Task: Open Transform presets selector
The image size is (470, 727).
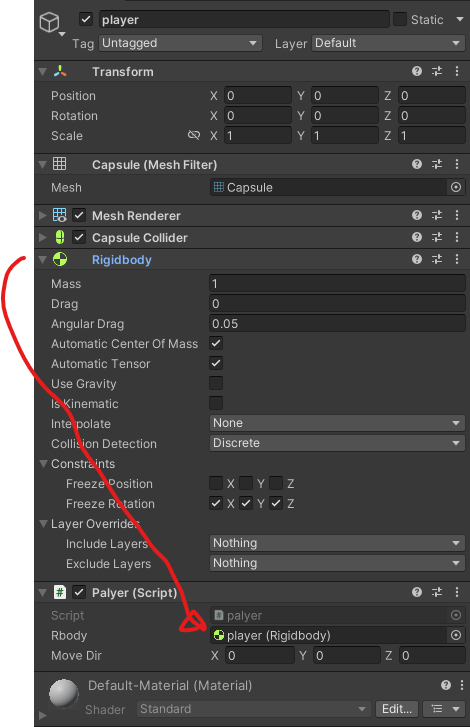Action: click(x=437, y=71)
